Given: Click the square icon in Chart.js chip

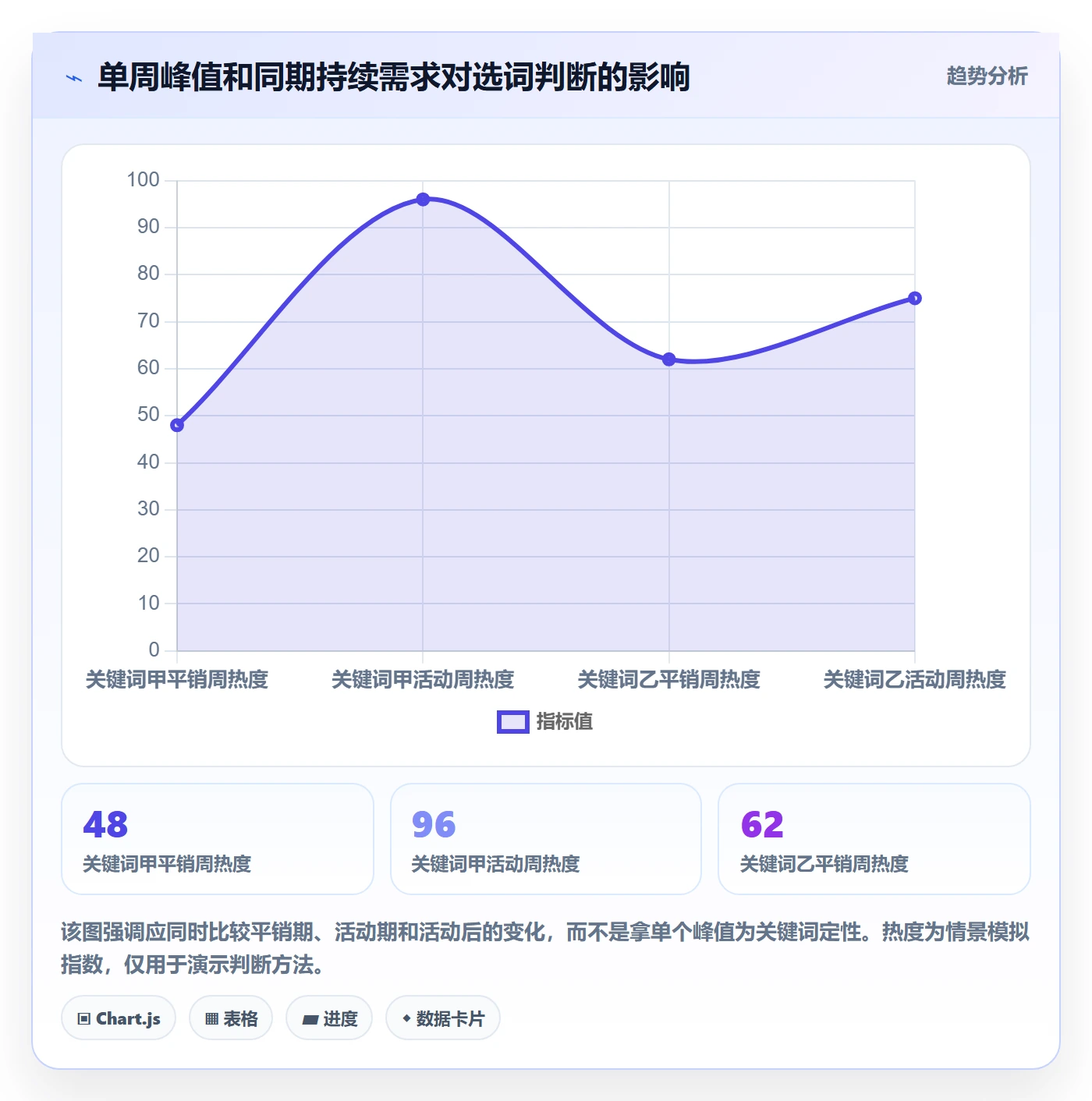Looking at the screenshot, I should 84,1019.
